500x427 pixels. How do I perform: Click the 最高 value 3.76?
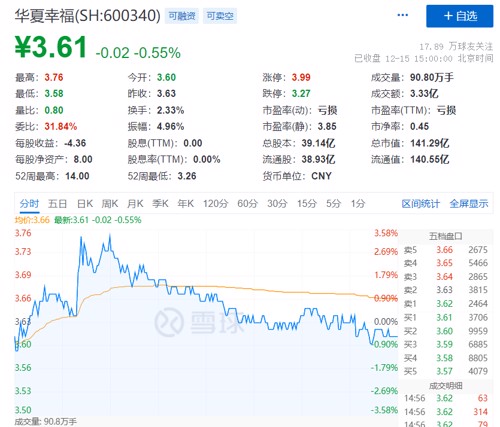pyautogui.click(x=54, y=77)
